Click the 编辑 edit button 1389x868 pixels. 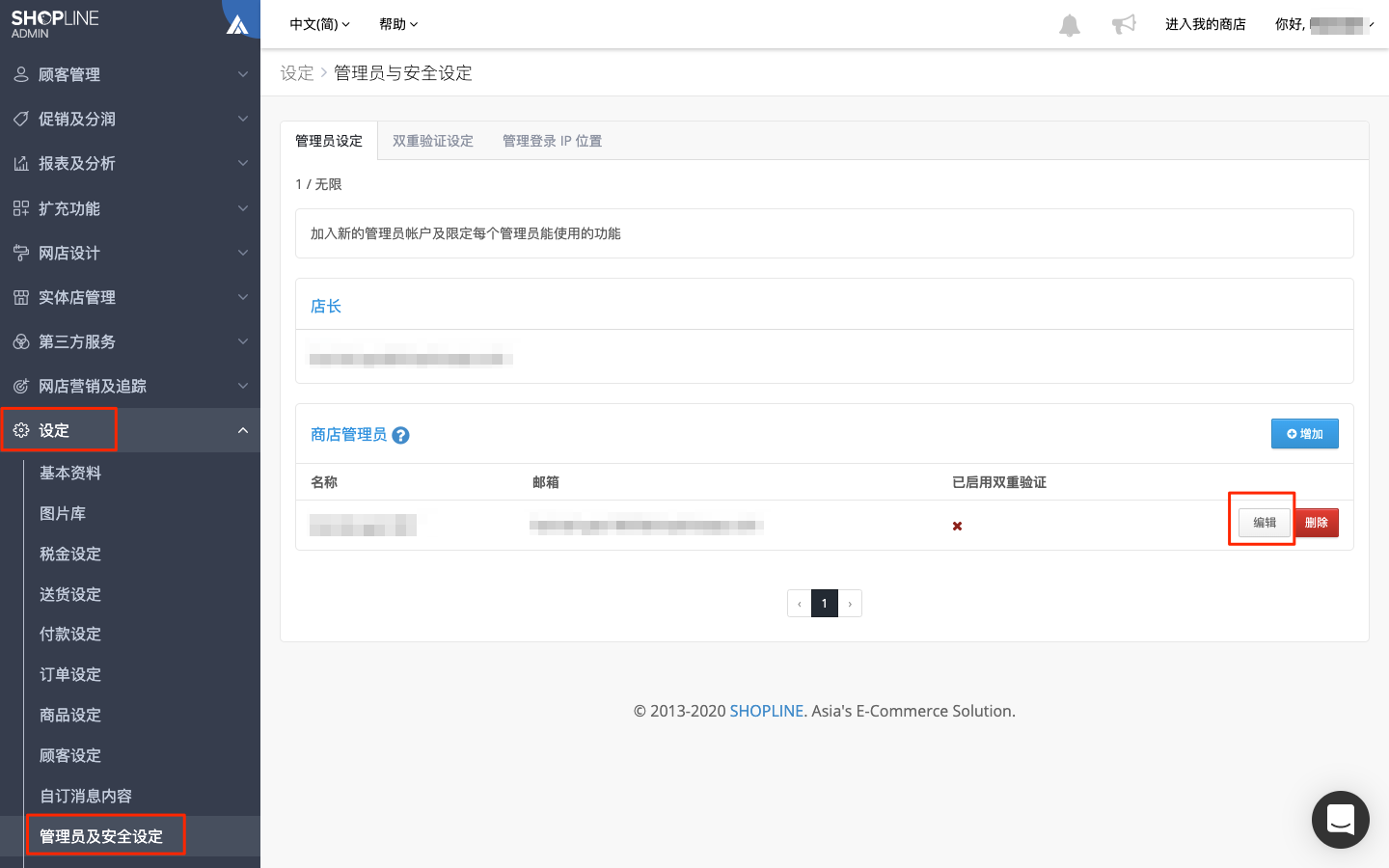coord(1265,523)
